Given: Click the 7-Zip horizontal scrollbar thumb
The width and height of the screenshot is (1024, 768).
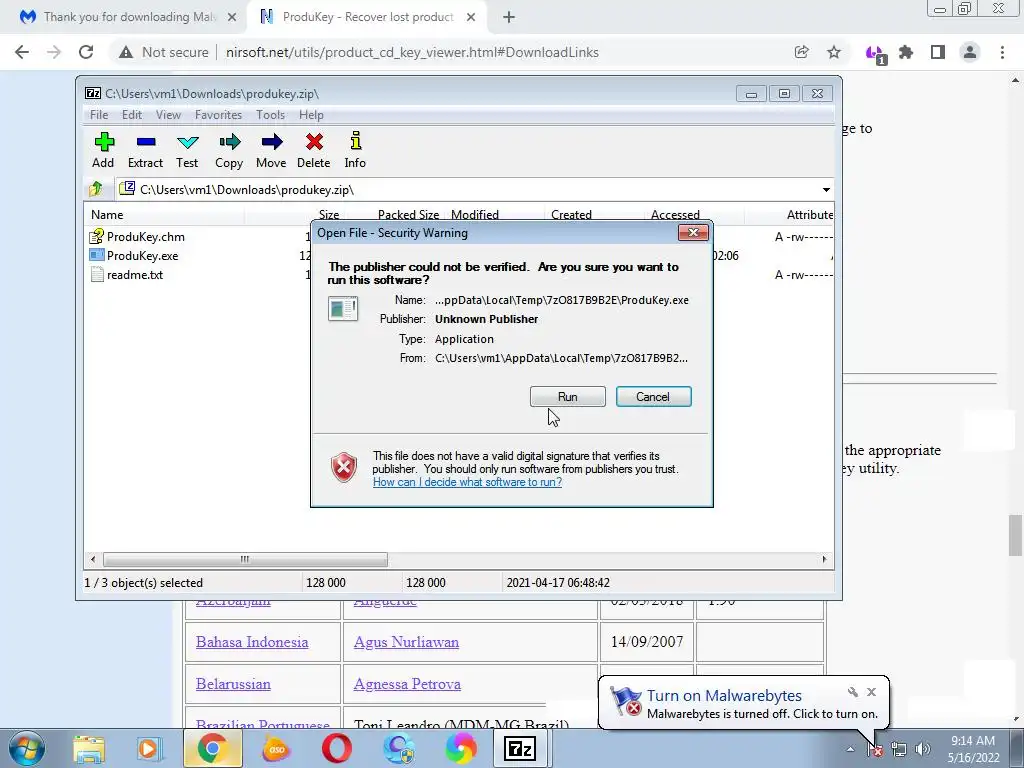Looking at the screenshot, I should tap(245, 559).
